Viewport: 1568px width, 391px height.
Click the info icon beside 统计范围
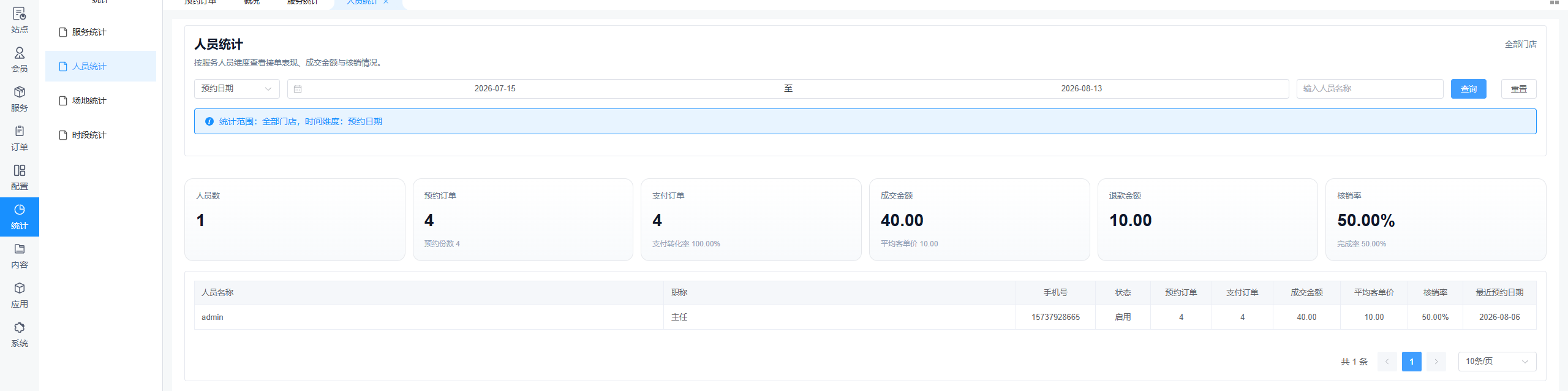click(209, 121)
